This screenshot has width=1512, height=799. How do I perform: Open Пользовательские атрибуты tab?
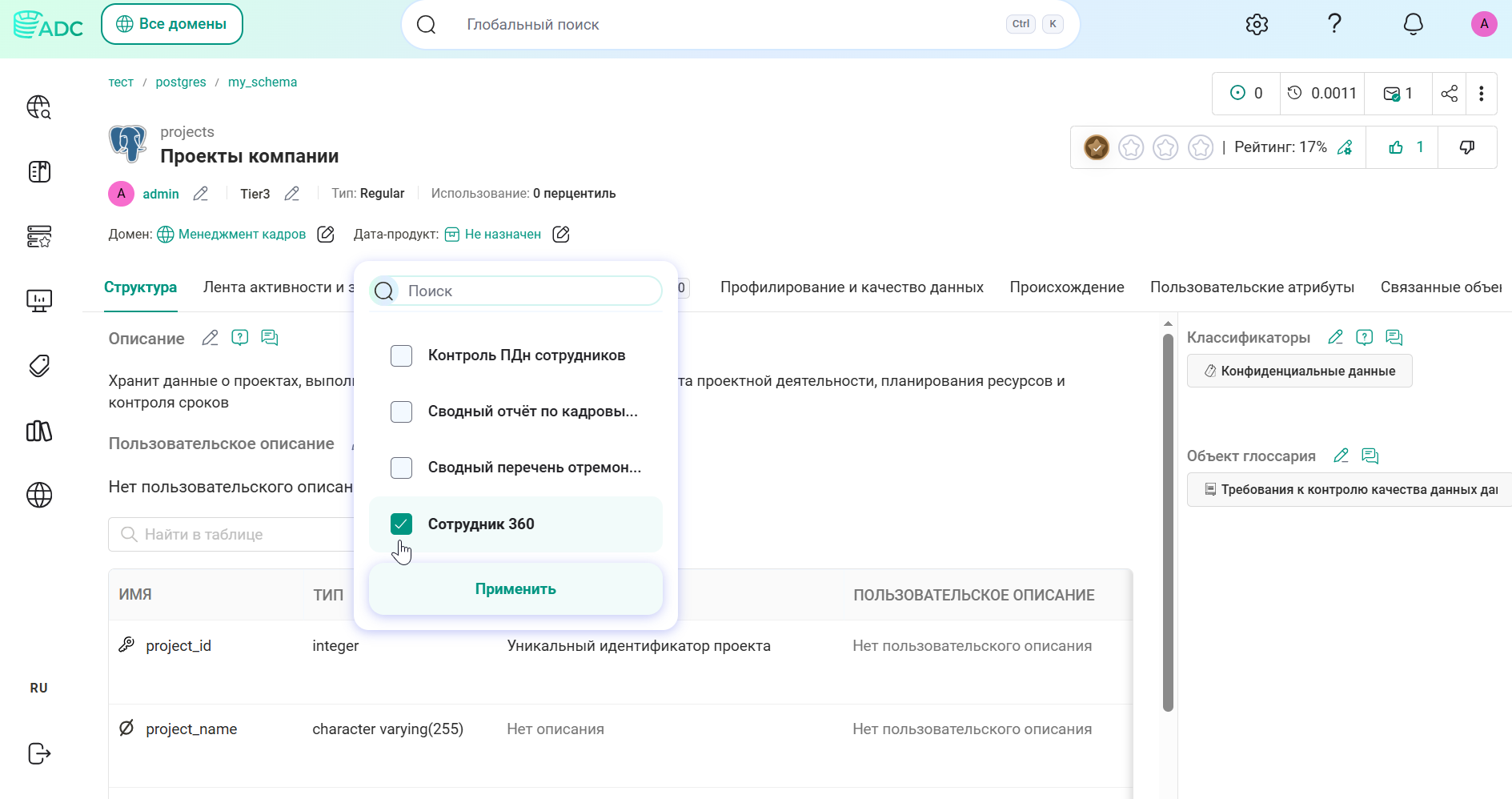(1252, 287)
